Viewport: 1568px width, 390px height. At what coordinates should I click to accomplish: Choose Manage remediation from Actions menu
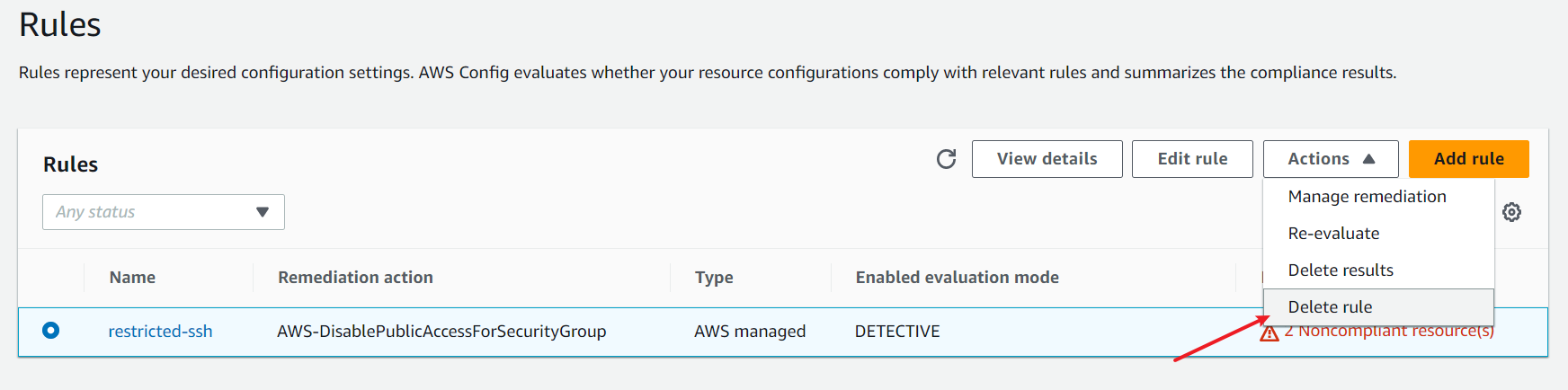1367,197
